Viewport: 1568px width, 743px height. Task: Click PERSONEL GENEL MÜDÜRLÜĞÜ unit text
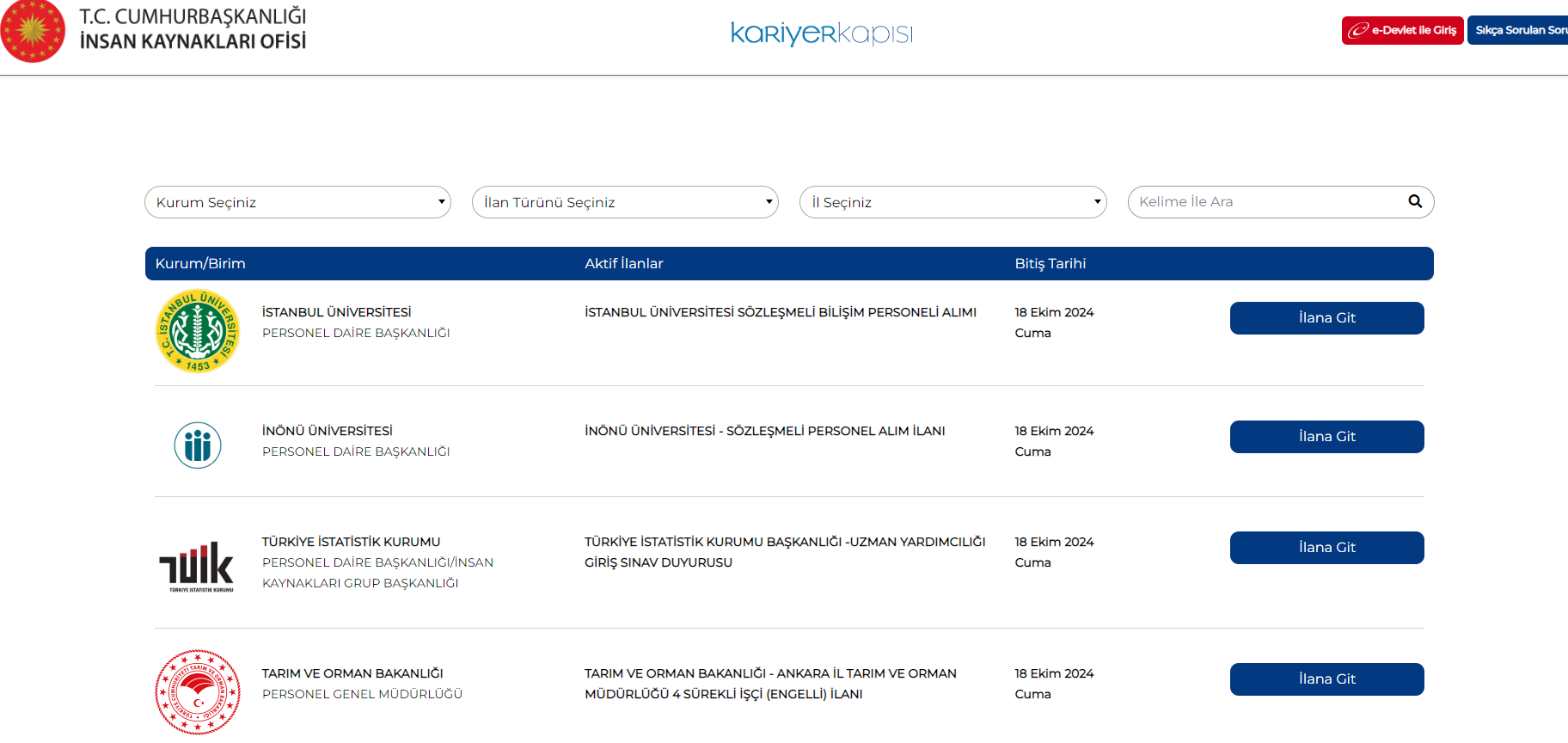click(x=362, y=694)
